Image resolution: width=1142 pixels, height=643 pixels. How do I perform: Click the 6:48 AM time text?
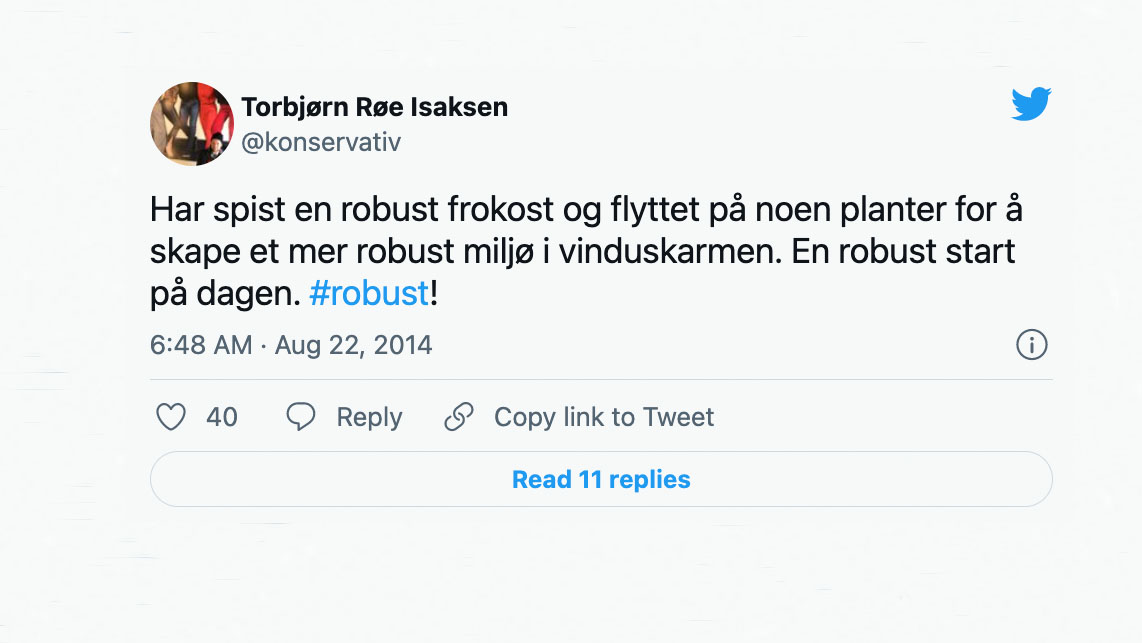point(201,346)
